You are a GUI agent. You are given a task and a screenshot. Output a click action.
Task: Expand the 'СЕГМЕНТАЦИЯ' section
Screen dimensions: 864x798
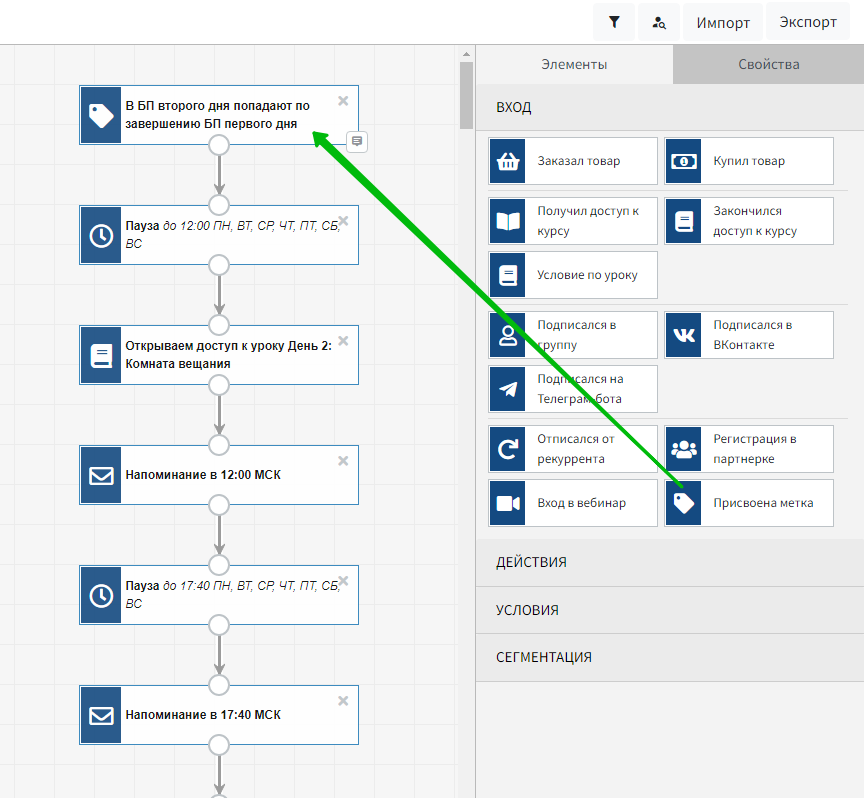point(669,657)
